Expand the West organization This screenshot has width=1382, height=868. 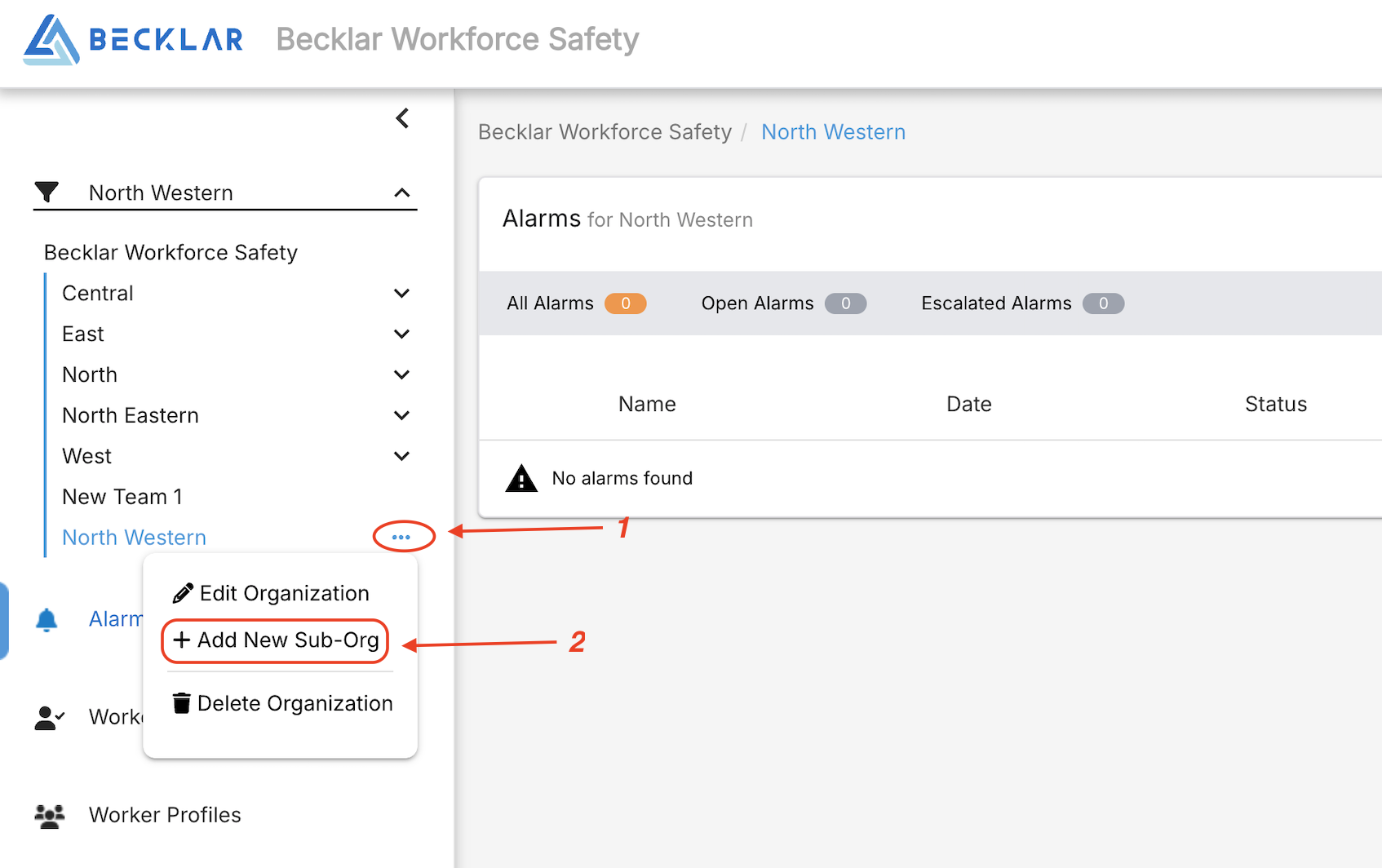pos(401,456)
